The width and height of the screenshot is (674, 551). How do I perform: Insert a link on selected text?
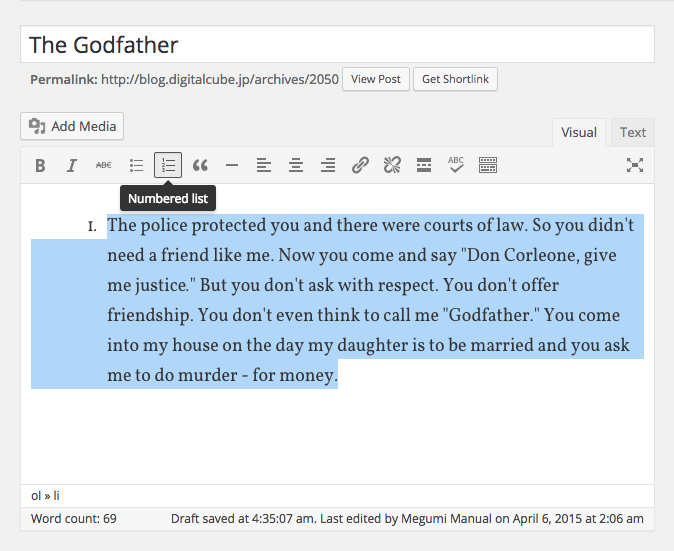(360, 166)
